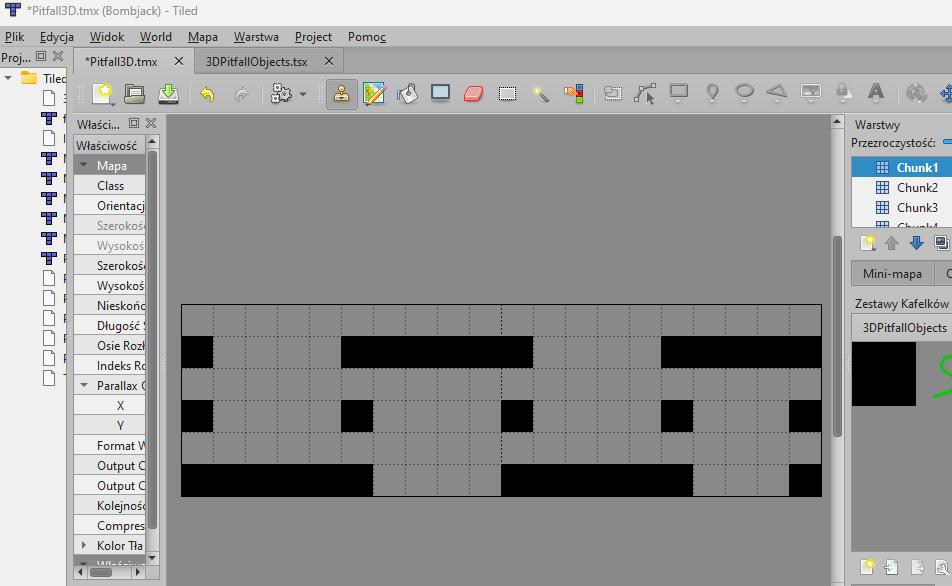This screenshot has width=952, height=586.
Task: Float the Properties panel
Action: point(134,123)
